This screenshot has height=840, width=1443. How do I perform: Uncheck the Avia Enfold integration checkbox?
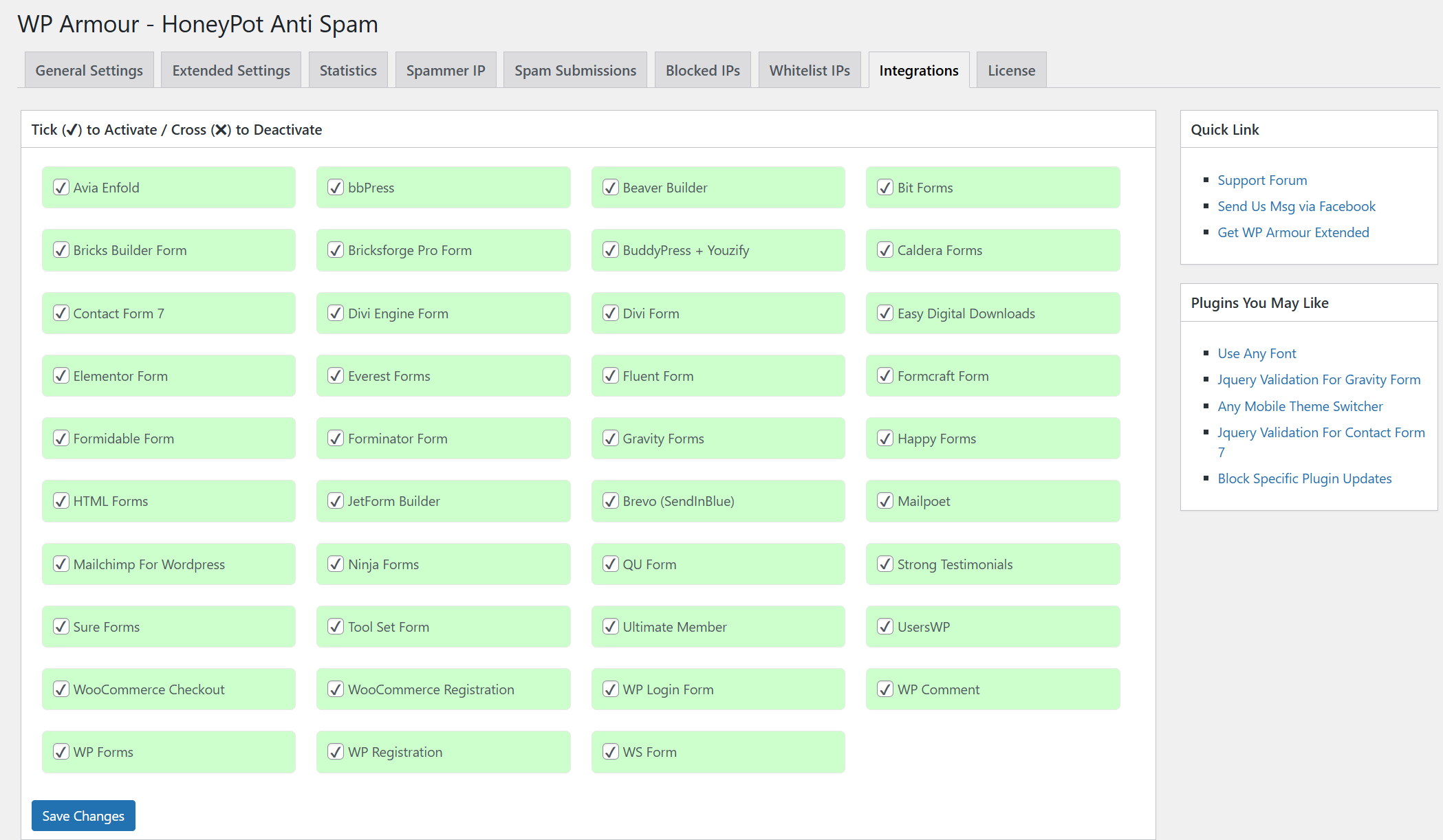coord(61,187)
